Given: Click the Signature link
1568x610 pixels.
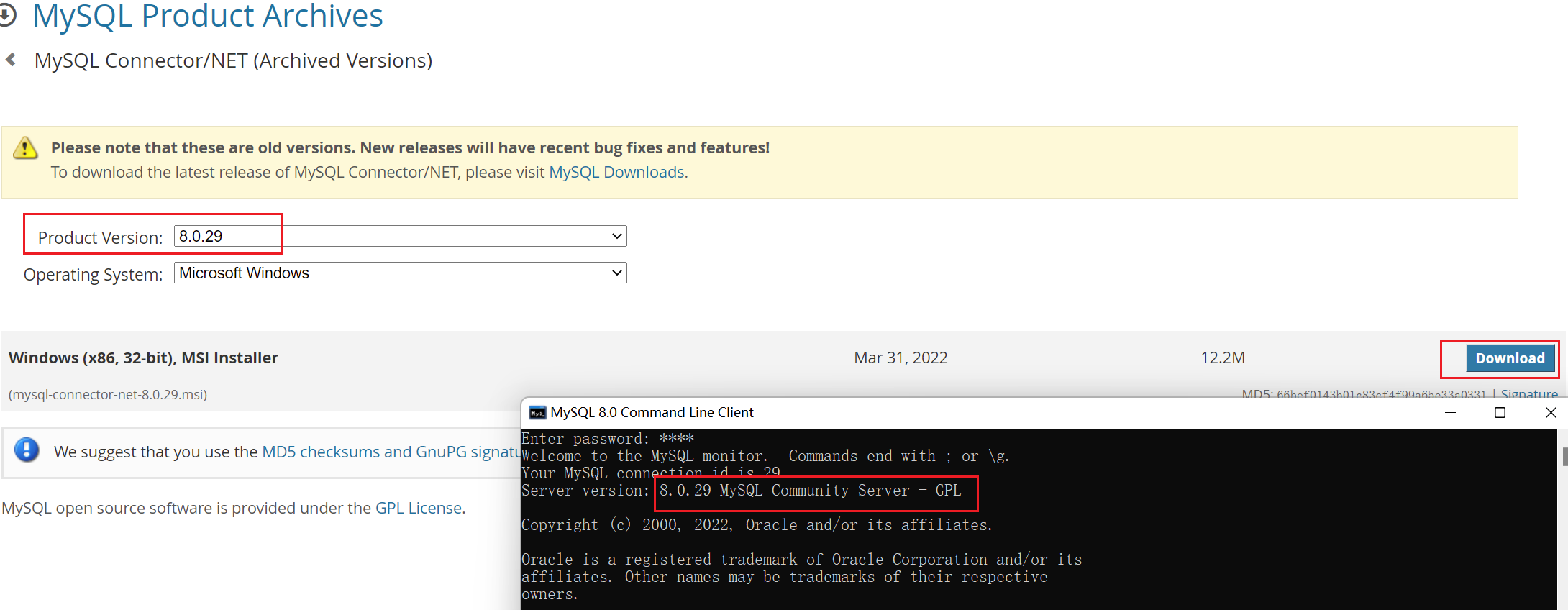Looking at the screenshot, I should click(x=1529, y=393).
